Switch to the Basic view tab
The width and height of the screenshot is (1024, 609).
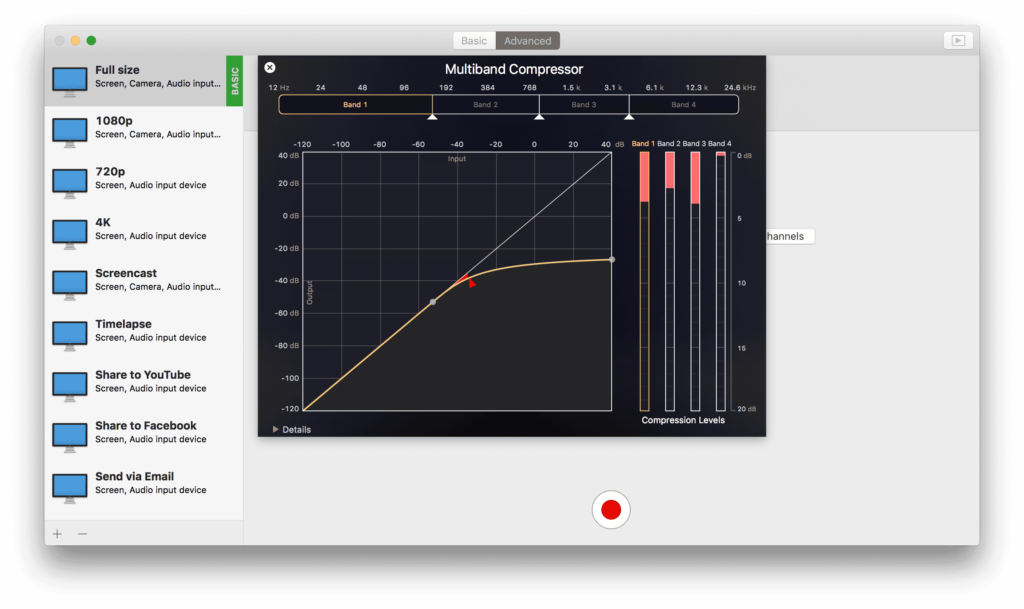coord(473,40)
